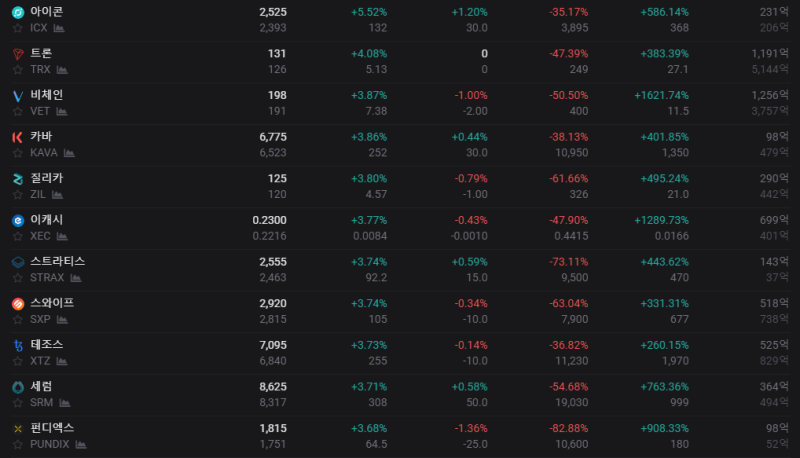Screen dimensions: 800x458
Task: Toggle the favorite star for VET
Action: 18,111
